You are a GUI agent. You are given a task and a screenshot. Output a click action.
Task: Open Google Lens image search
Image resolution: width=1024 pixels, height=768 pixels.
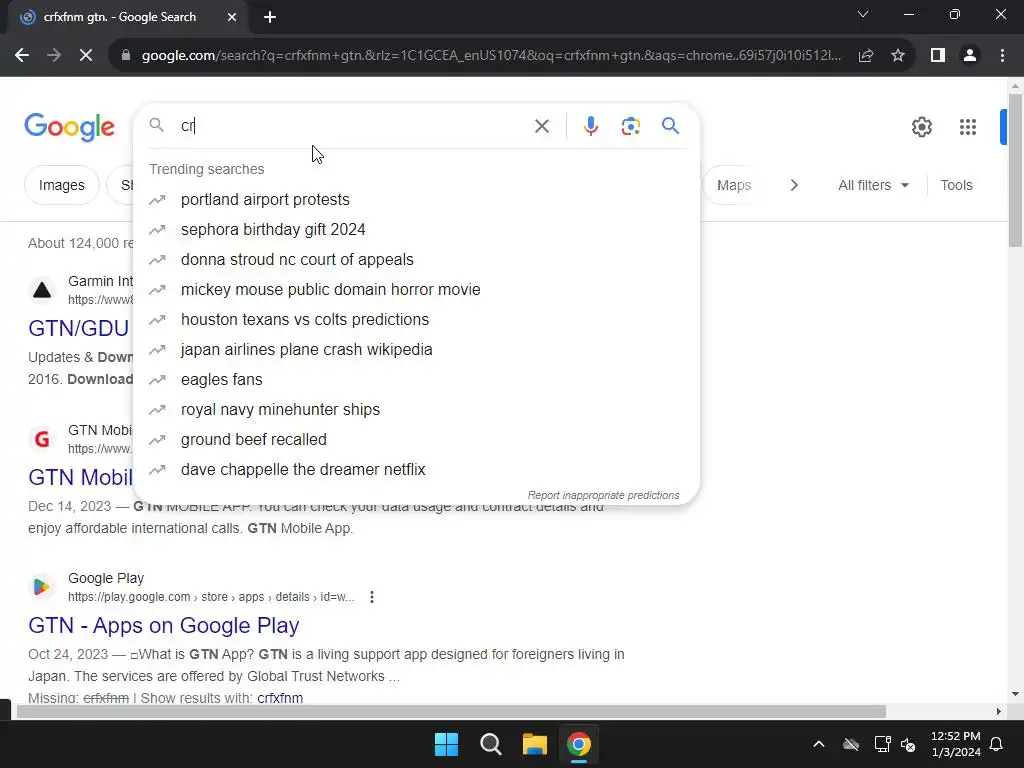click(x=630, y=126)
